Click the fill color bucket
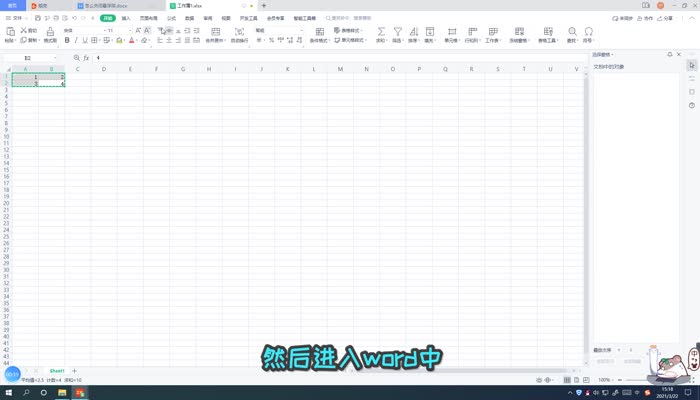The image size is (700, 400). [119, 40]
